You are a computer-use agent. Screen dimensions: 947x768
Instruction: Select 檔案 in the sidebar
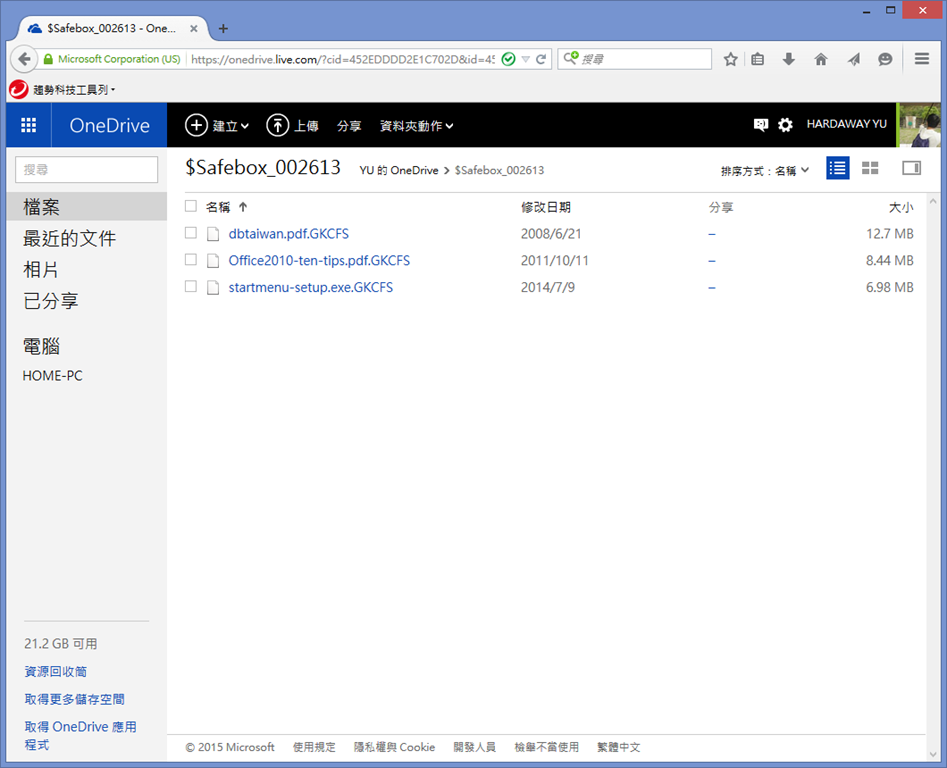click(86, 206)
